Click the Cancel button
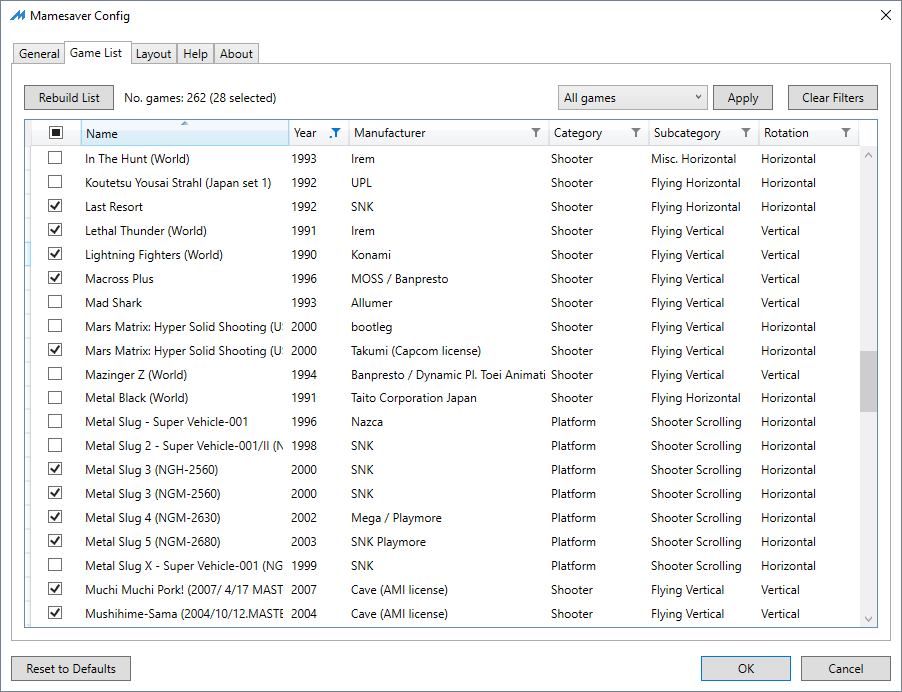The image size is (902, 692). (846, 668)
